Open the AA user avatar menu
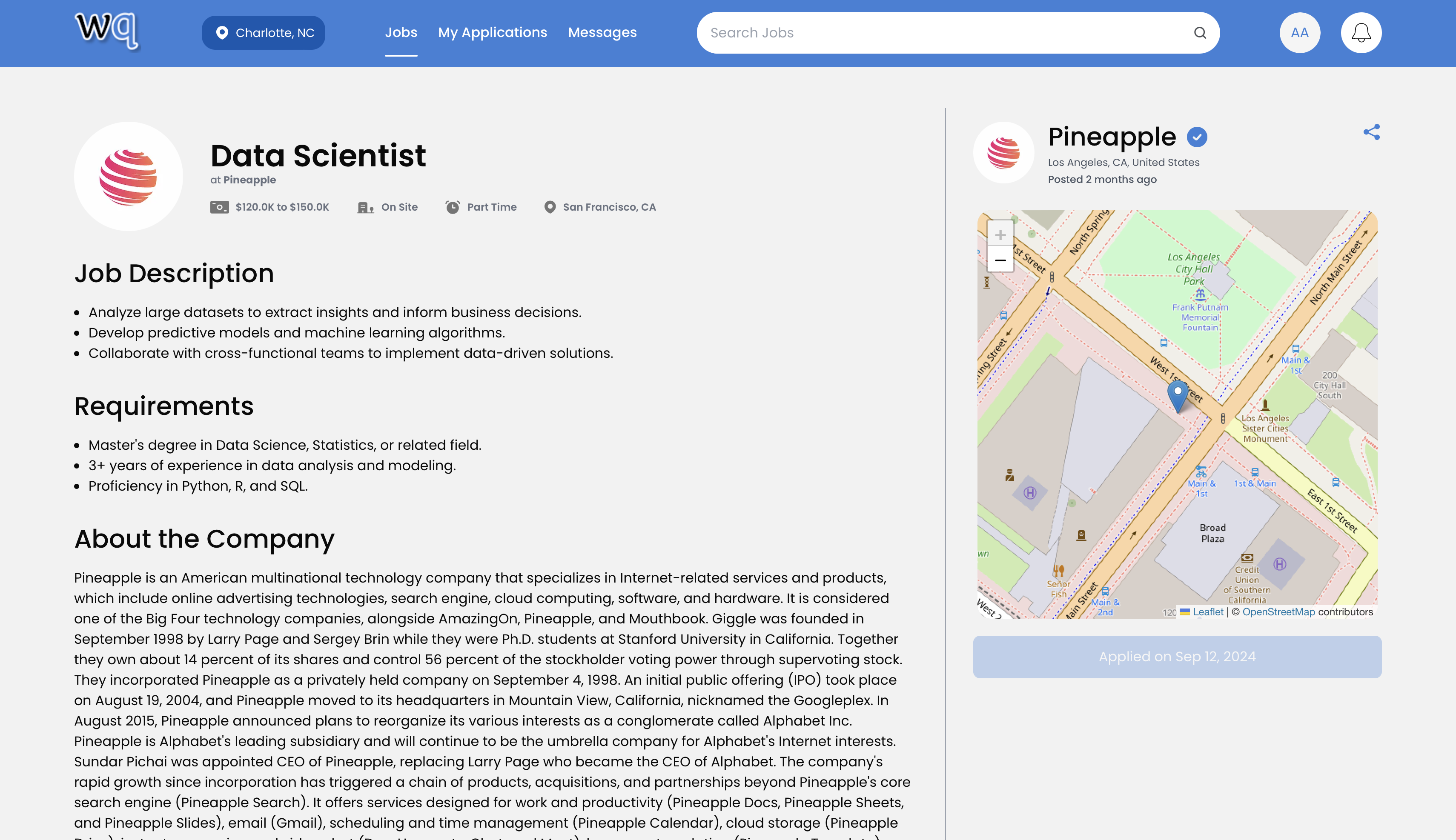 point(1300,33)
